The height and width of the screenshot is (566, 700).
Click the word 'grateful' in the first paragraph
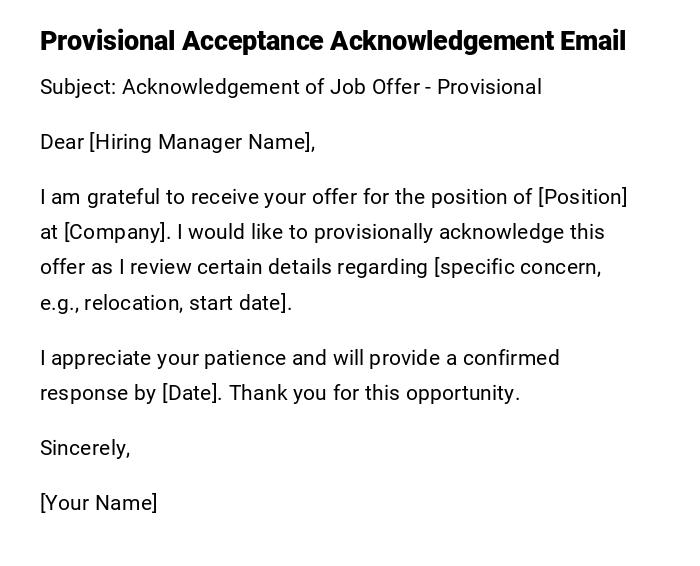pos(125,197)
